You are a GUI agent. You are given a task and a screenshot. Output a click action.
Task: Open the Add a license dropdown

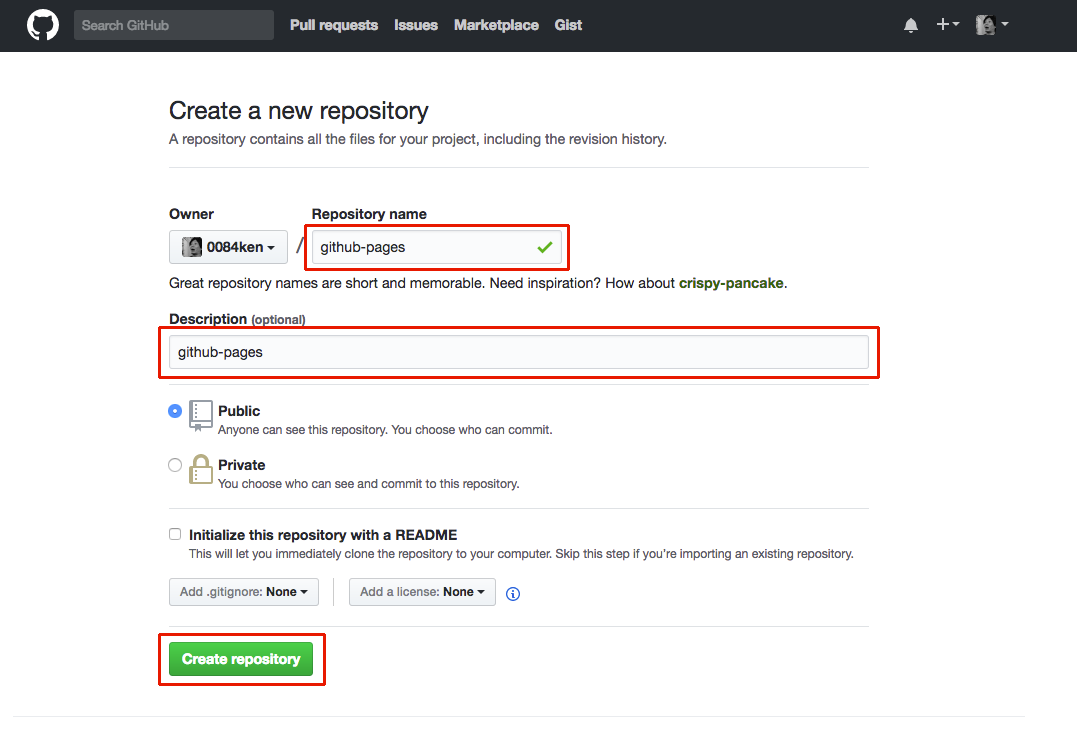point(421,591)
